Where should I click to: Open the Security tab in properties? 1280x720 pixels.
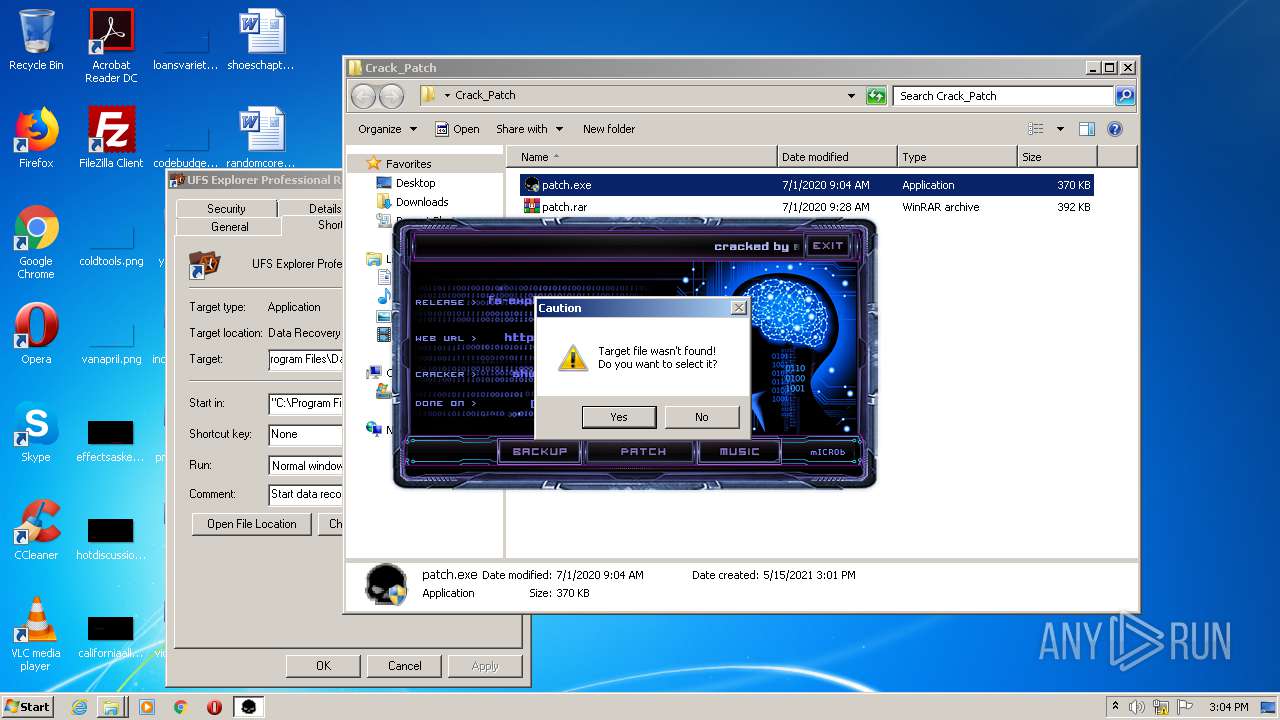(226, 208)
